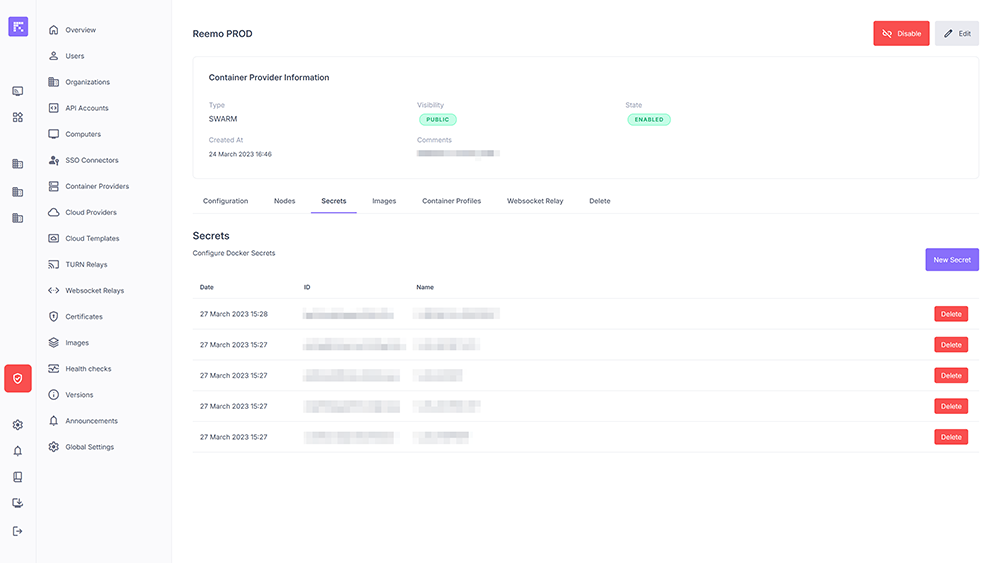Go to Certificates in the sidebar
Image resolution: width=1000 pixels, height=563 pixels.
click(84, 317)
